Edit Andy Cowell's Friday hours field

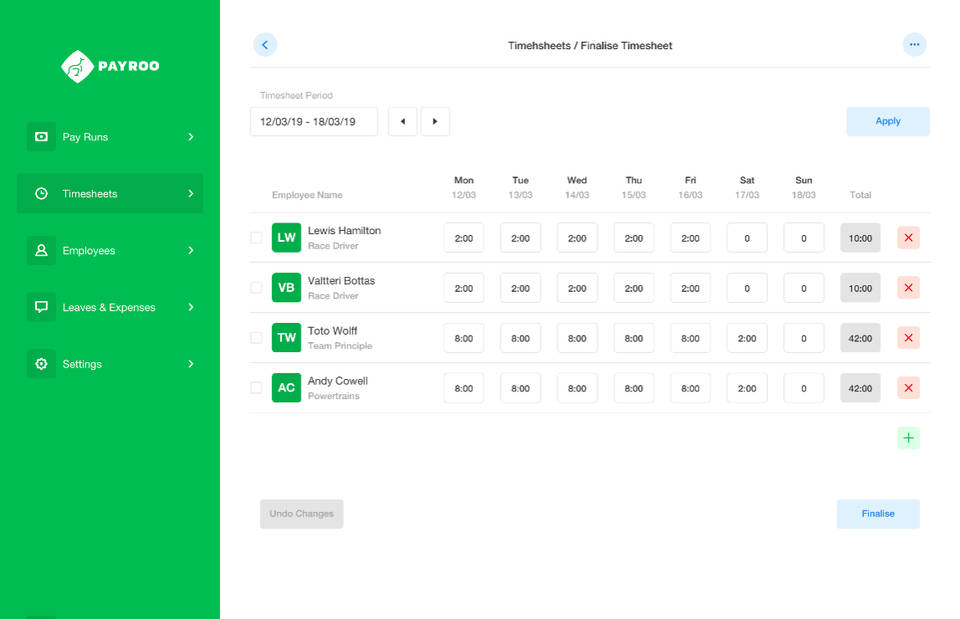click(x=690, y=389)
